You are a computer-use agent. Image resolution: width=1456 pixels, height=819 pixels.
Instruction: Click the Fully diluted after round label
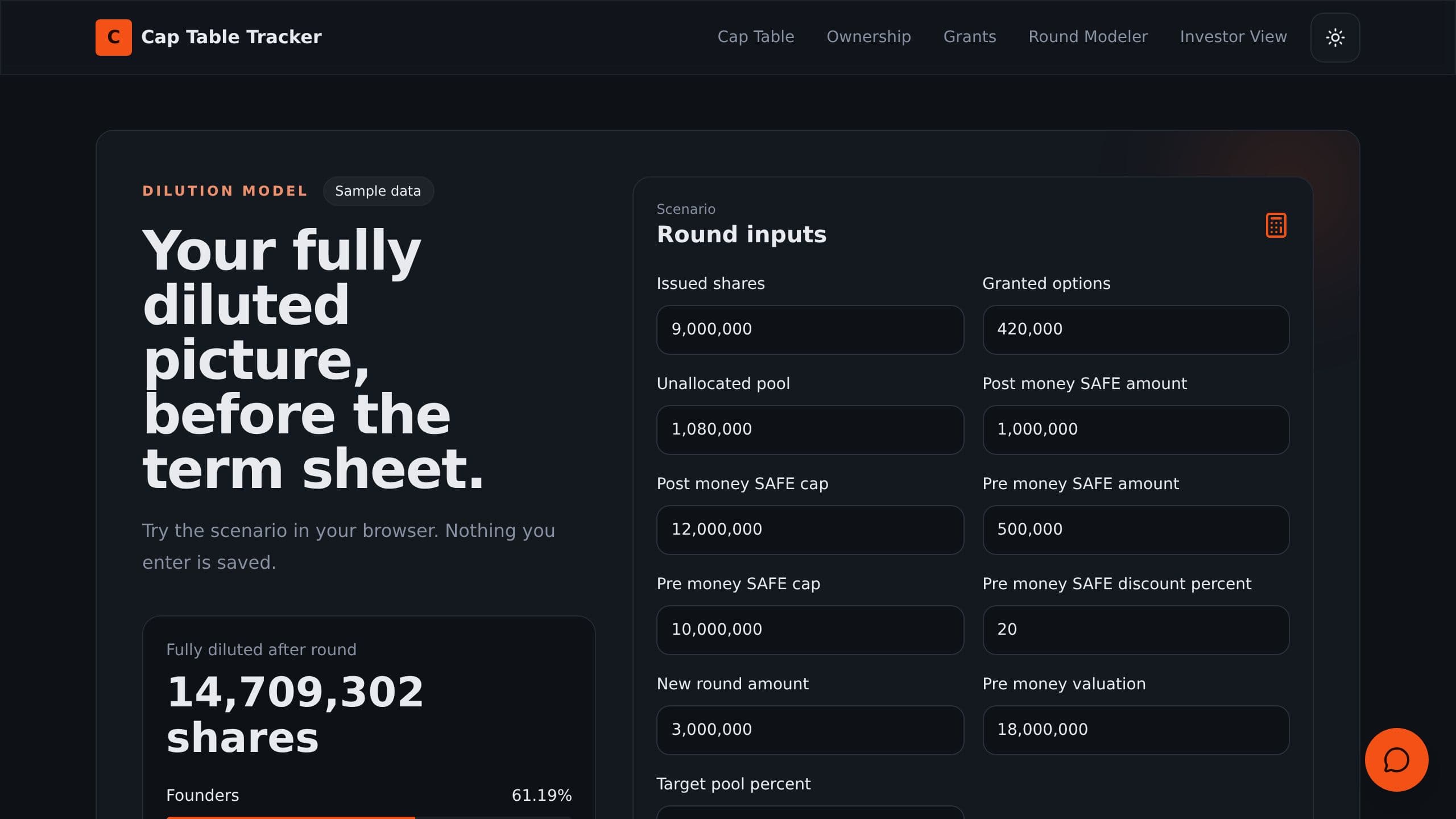click(x=261, y=650)
